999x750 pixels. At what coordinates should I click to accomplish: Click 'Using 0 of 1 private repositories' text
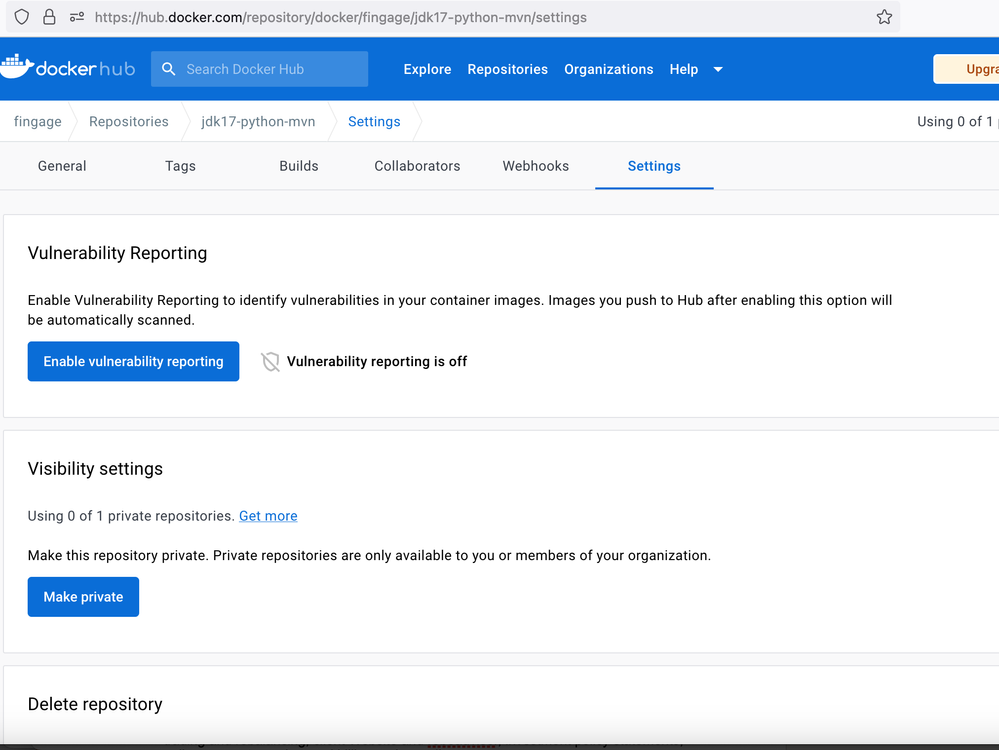tap(131, 516)
